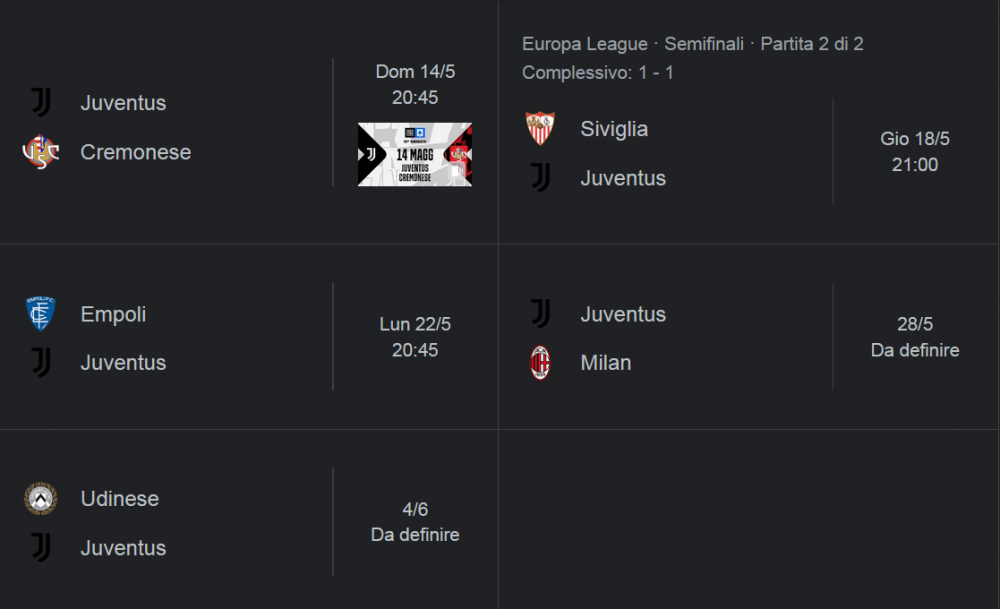Viewport: 1000px width, 609px height.
Task: Select the Udinese team name
Action: (x=120, y=499)
